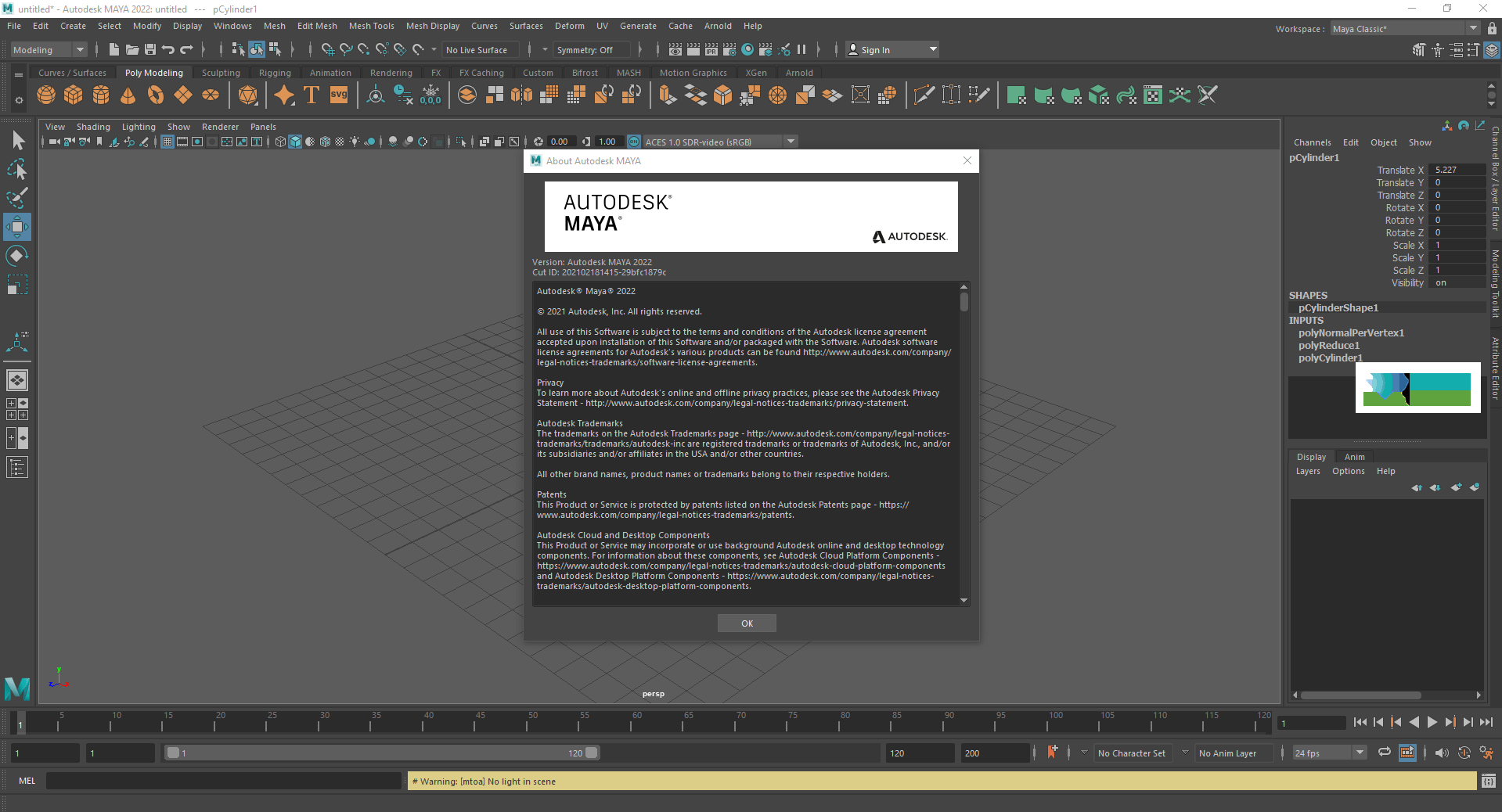This screenshot has height=812, width=1502.
Task: Click the layer editor horizontal scrollbar
Action: pos(1360,695)
